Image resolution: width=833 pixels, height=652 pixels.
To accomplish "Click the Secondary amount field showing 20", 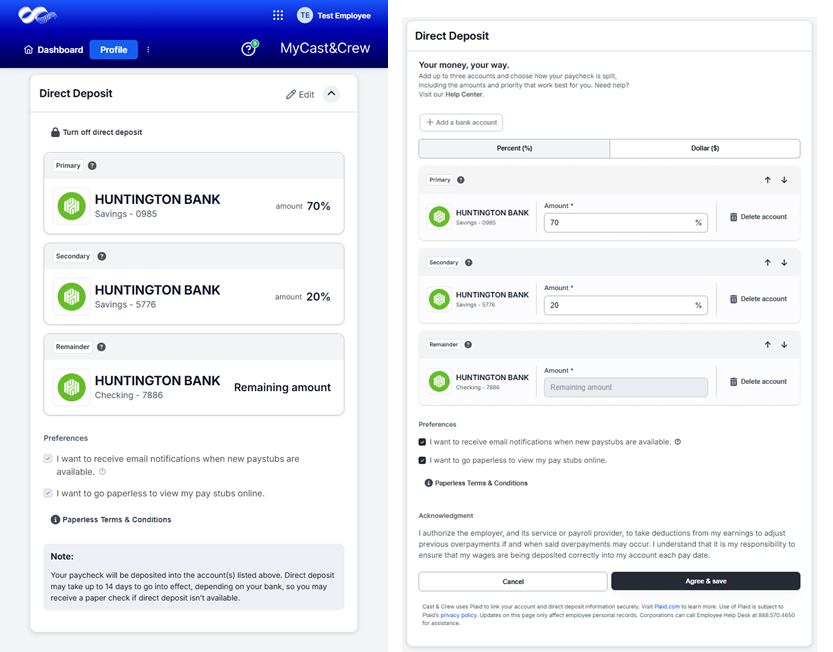I will 626,305.
